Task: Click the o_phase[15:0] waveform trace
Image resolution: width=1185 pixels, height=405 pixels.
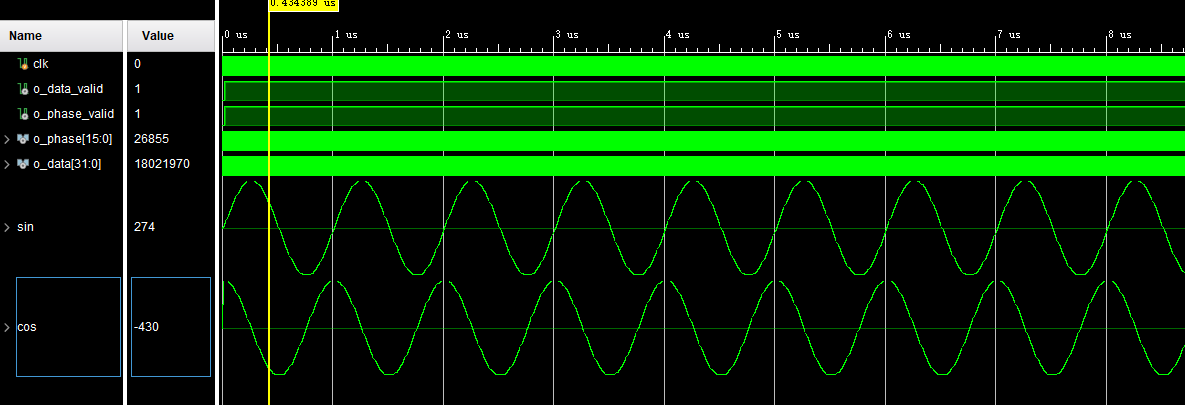Action: tap(704, 141)
